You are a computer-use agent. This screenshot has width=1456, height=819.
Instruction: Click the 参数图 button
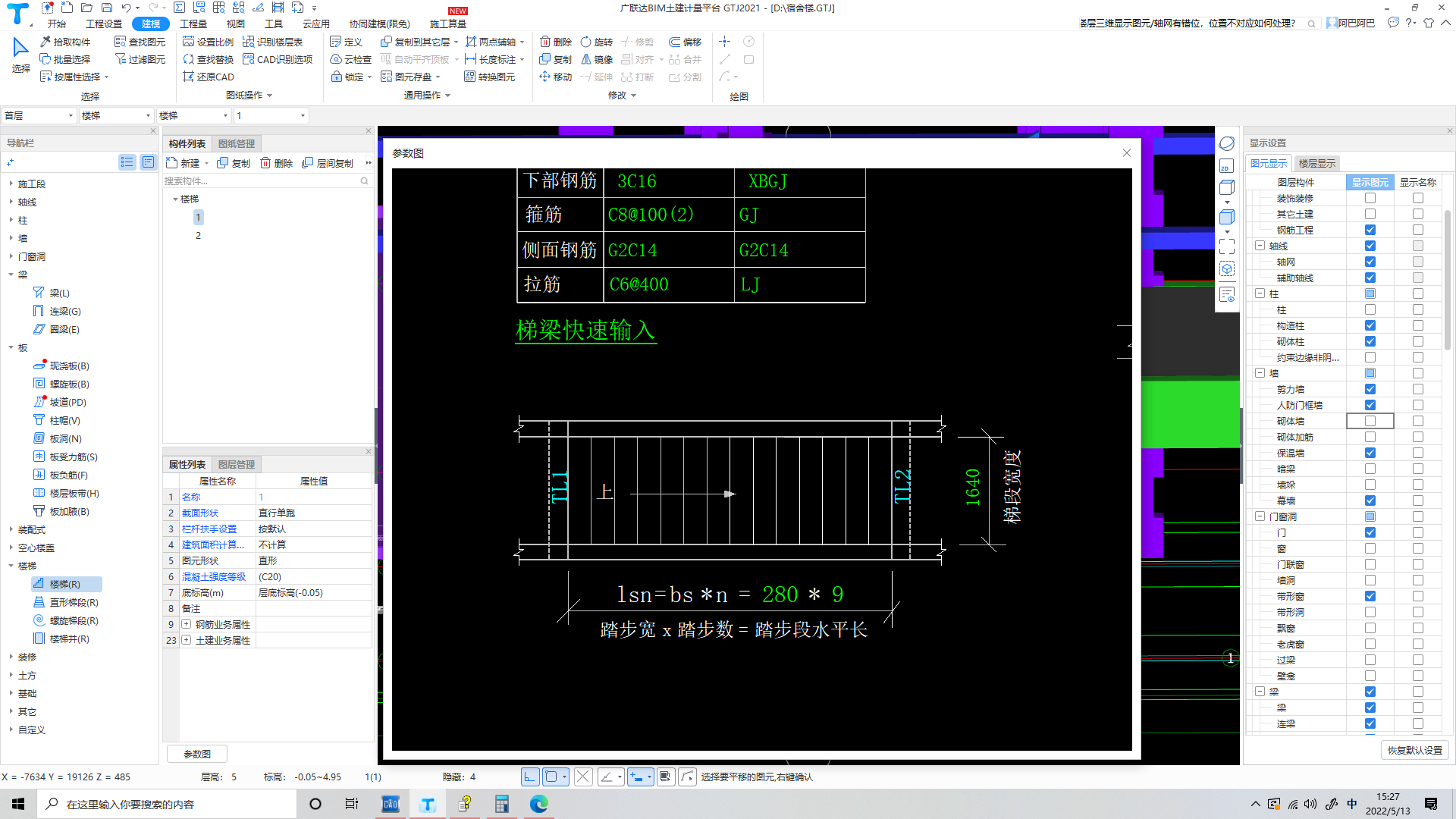click(197, 754)
